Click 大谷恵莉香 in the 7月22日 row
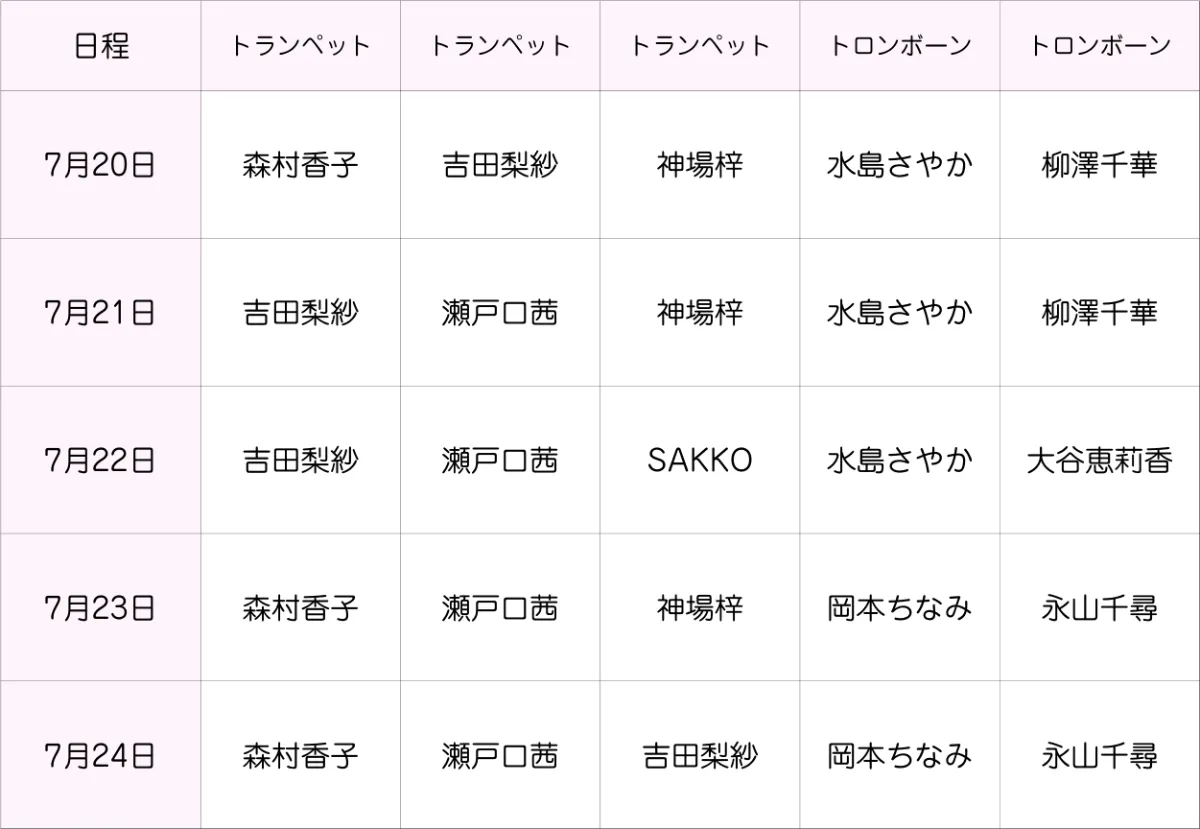Viewport: 1200px width, 829px height. tap(1100, 460)
